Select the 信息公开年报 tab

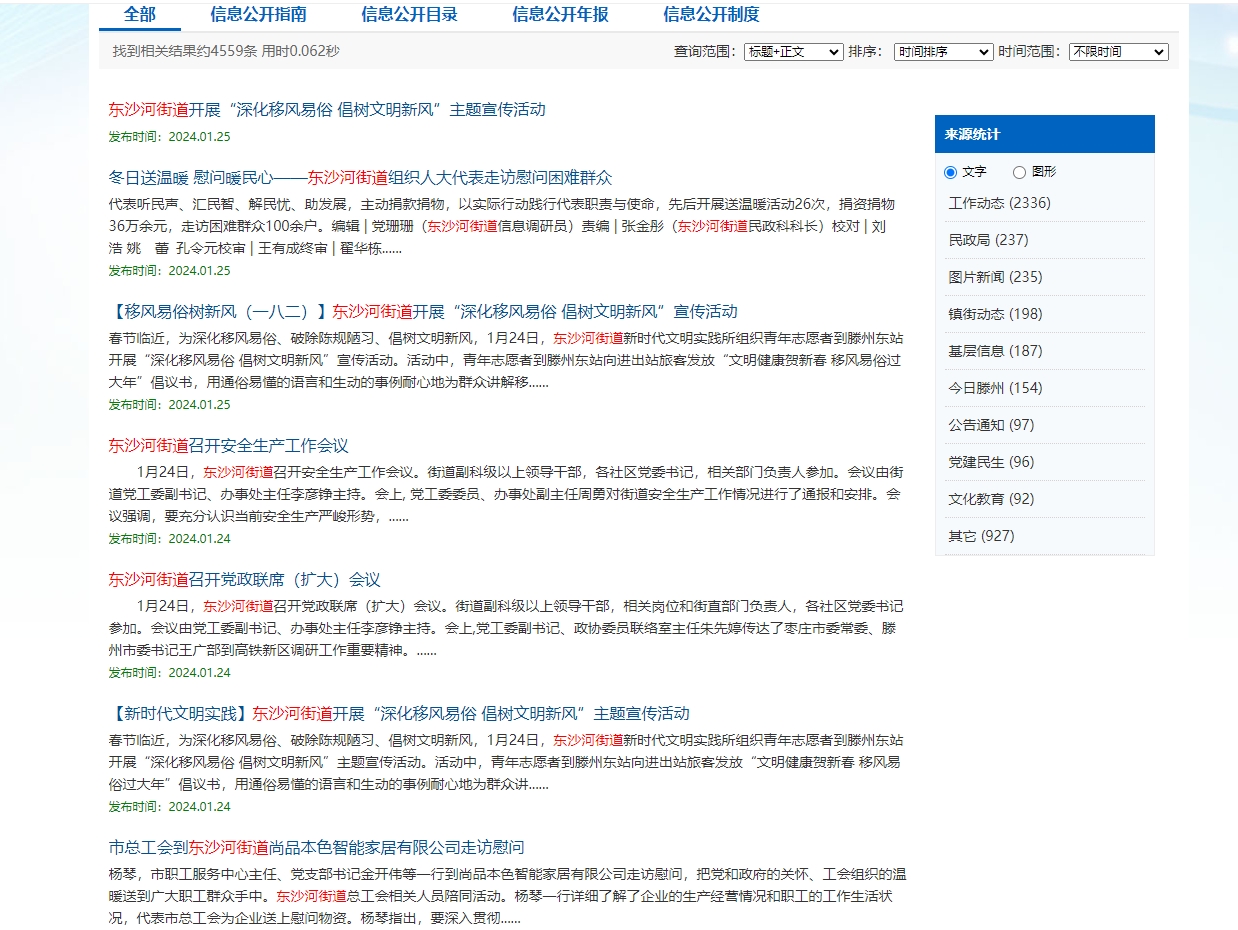560,14
